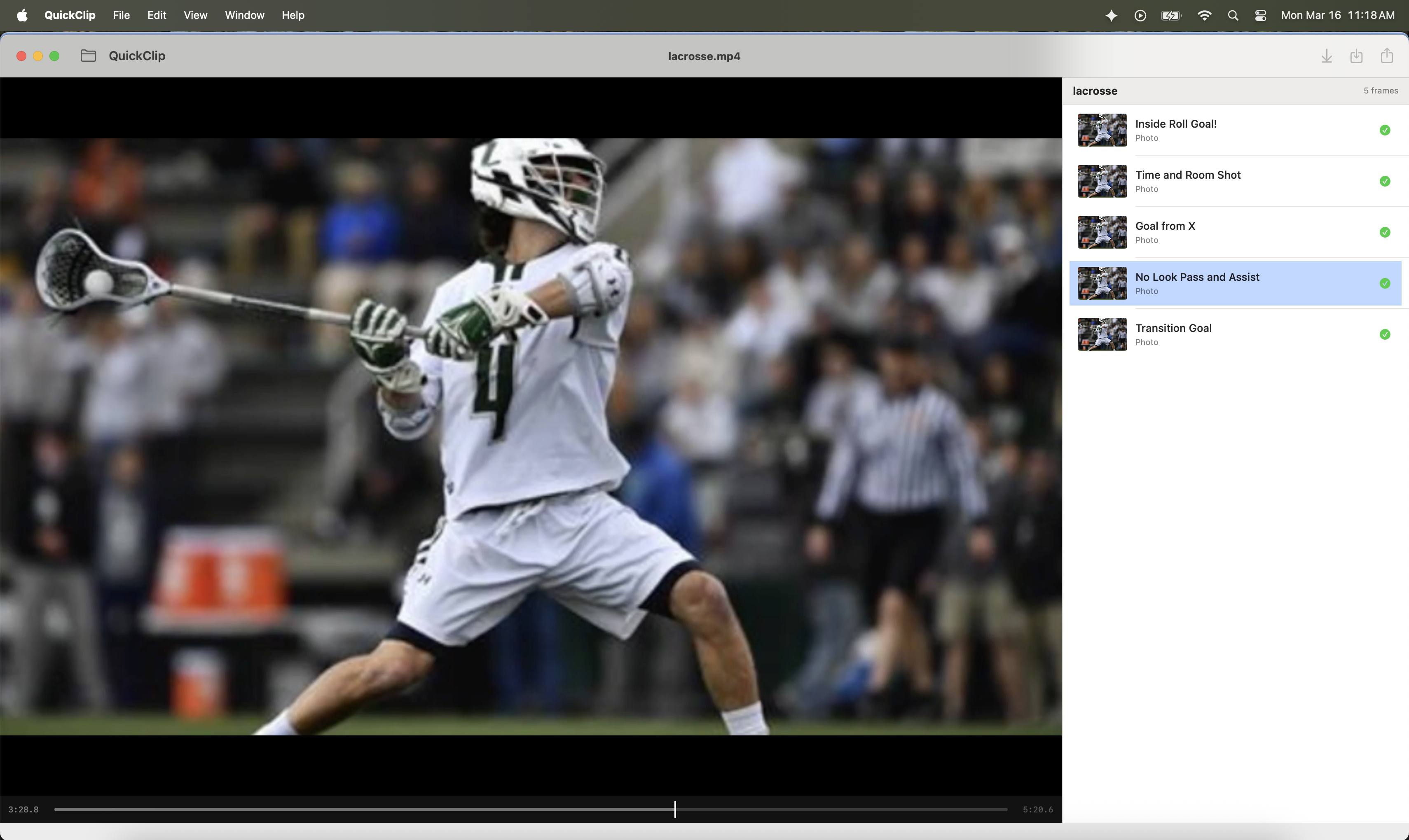Toggle the checkmark on Goal from X
1409x840 pixels.
coord(1385,232)
